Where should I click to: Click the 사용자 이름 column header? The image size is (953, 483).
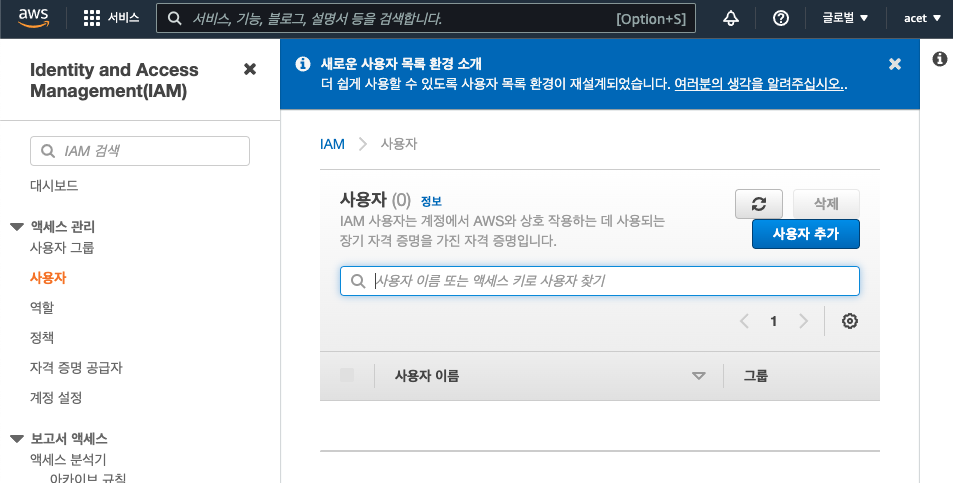point(427,375)
